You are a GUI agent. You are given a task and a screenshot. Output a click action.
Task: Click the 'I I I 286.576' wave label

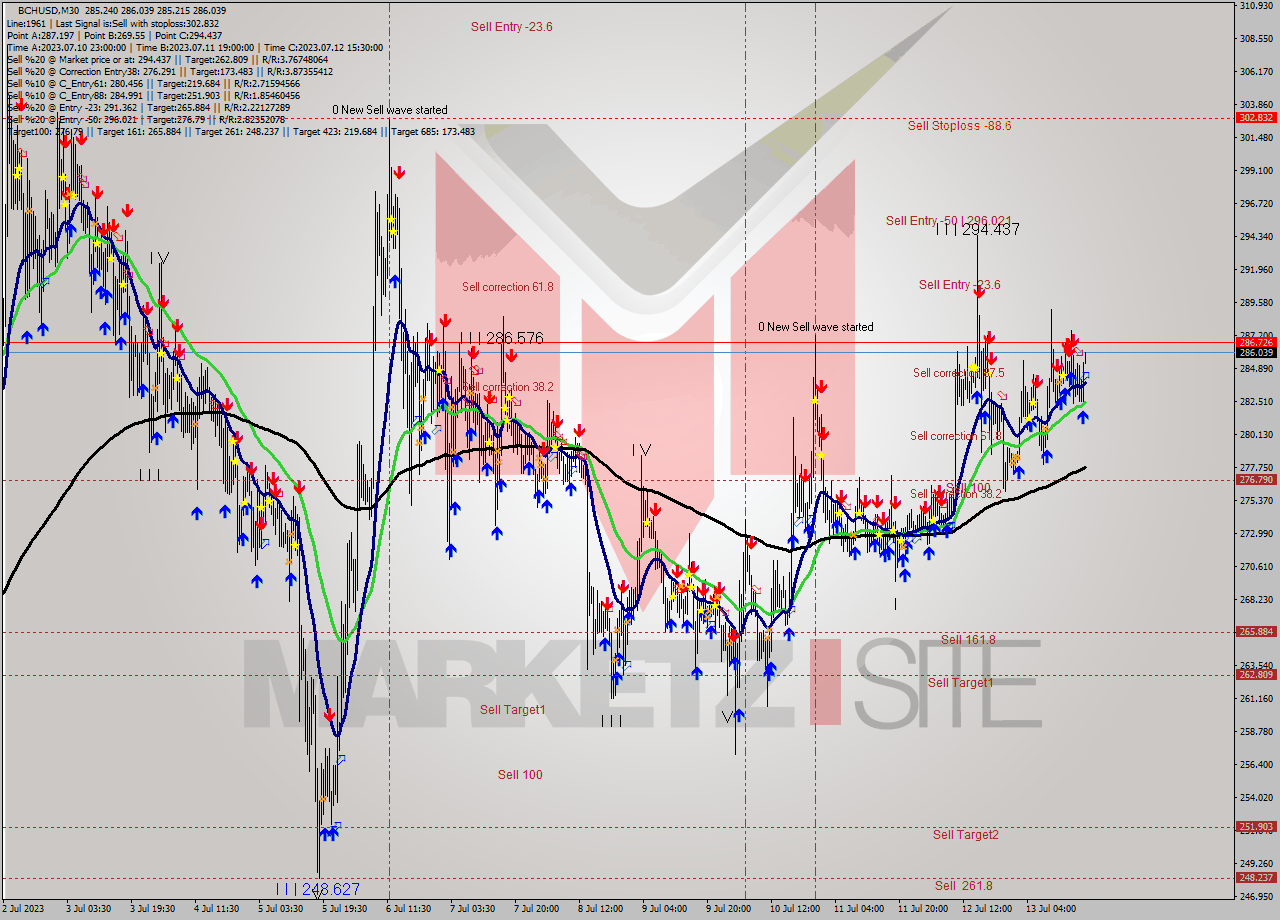coord(502,339)
